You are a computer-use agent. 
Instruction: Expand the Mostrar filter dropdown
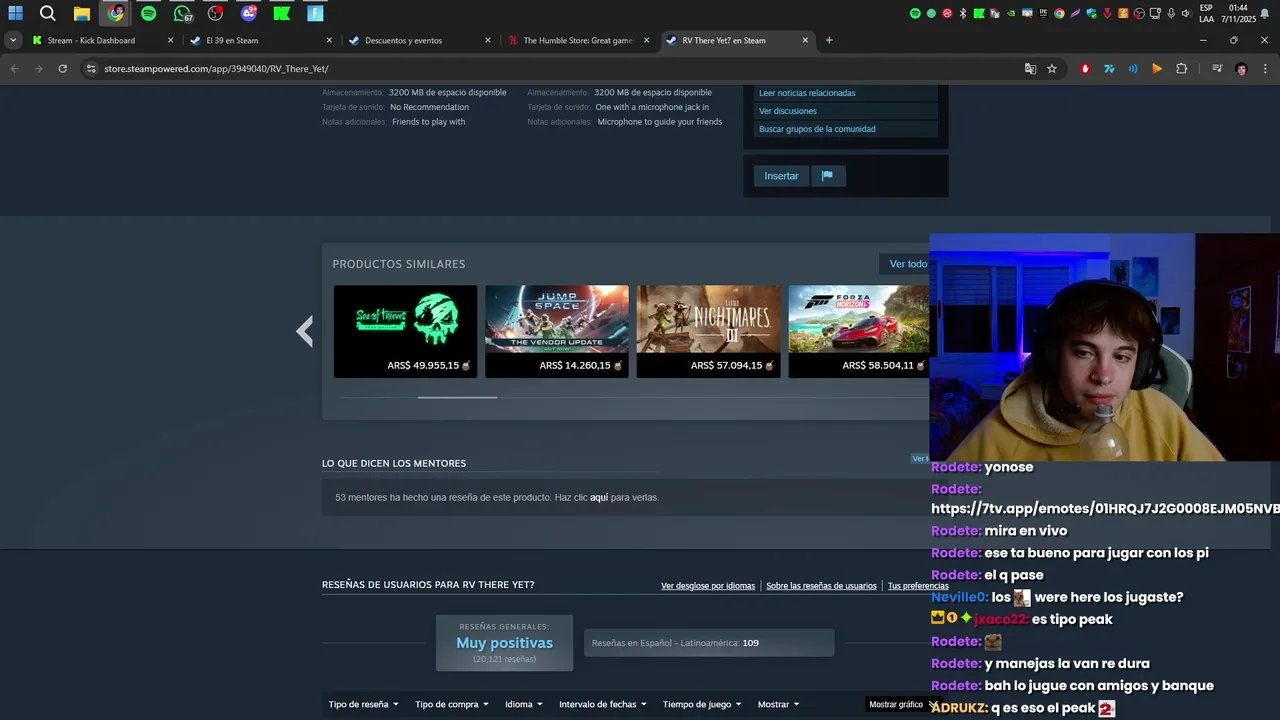click(779, 704)
